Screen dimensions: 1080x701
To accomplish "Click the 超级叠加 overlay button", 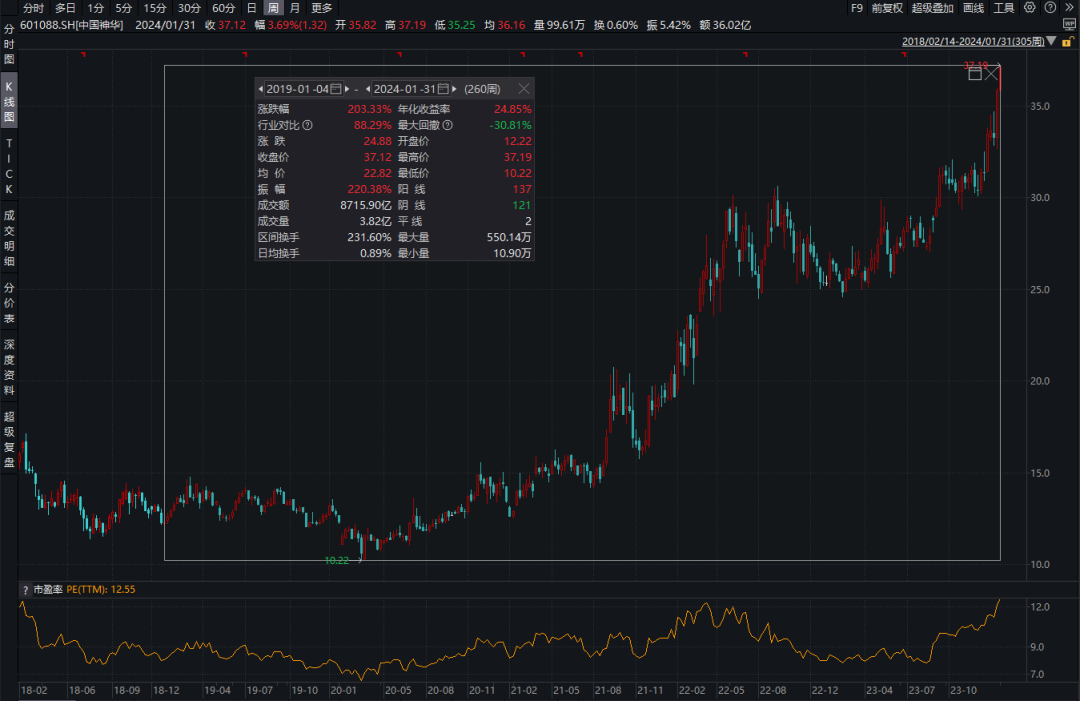I will click(933, 8).
